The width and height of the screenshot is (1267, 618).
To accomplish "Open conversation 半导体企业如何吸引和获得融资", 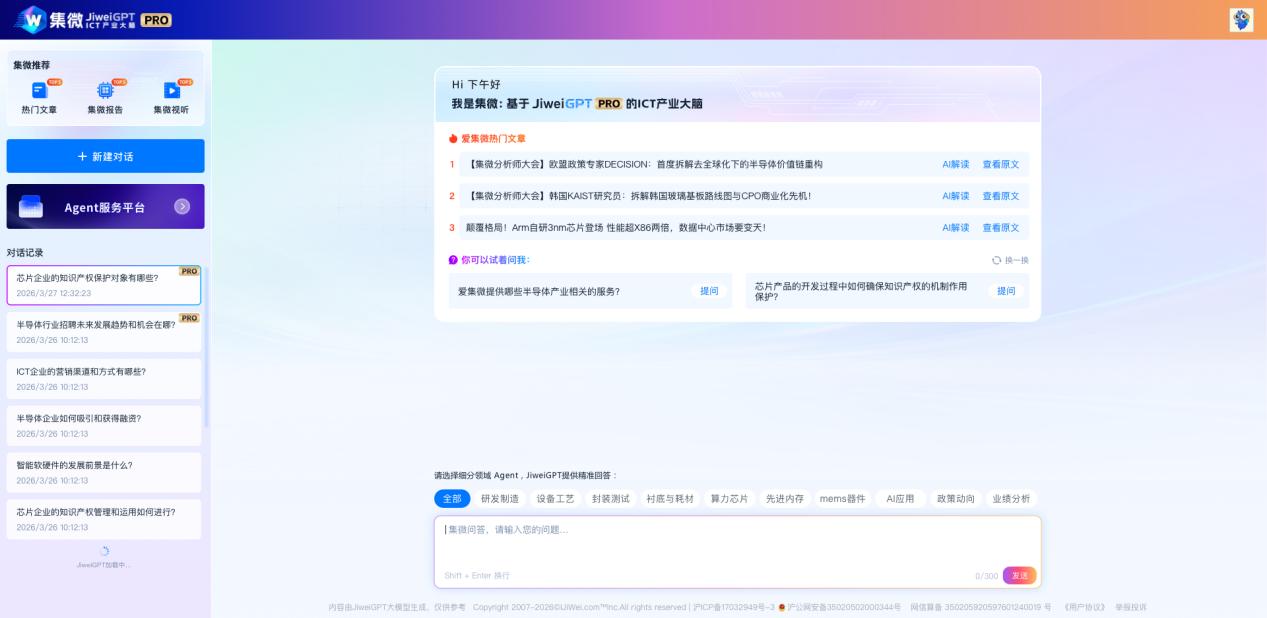I will (104, 425).
